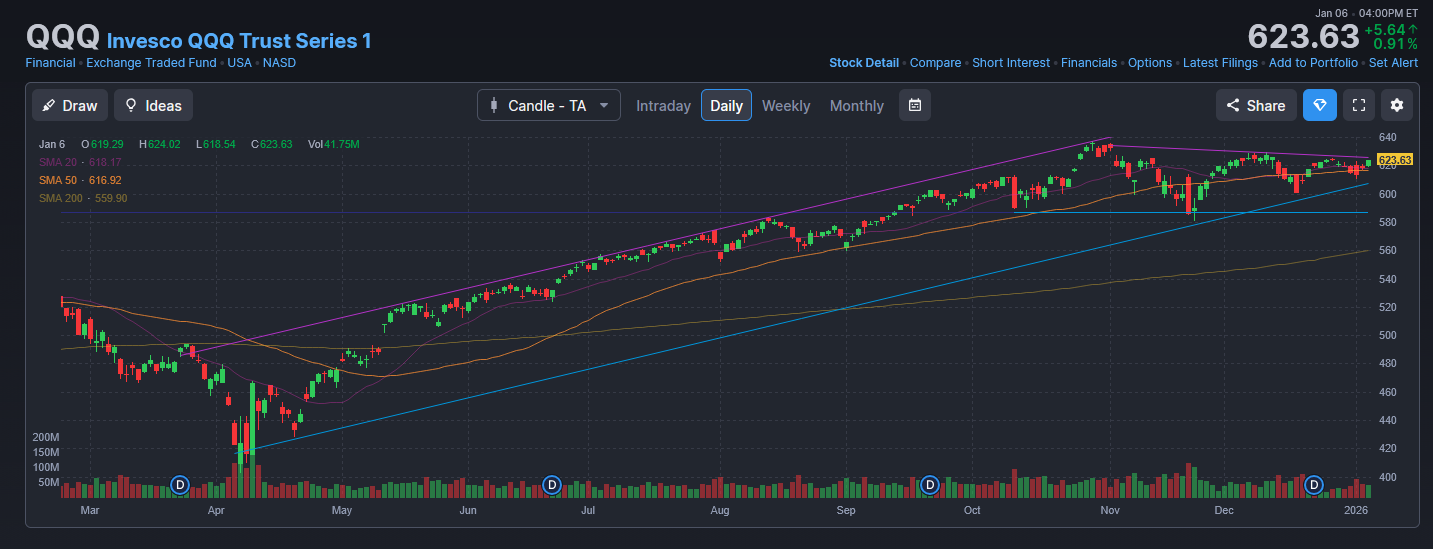Click the 0.91% percent change value
This screenshot has height=549, width=1433.
tap(1395, 44)
